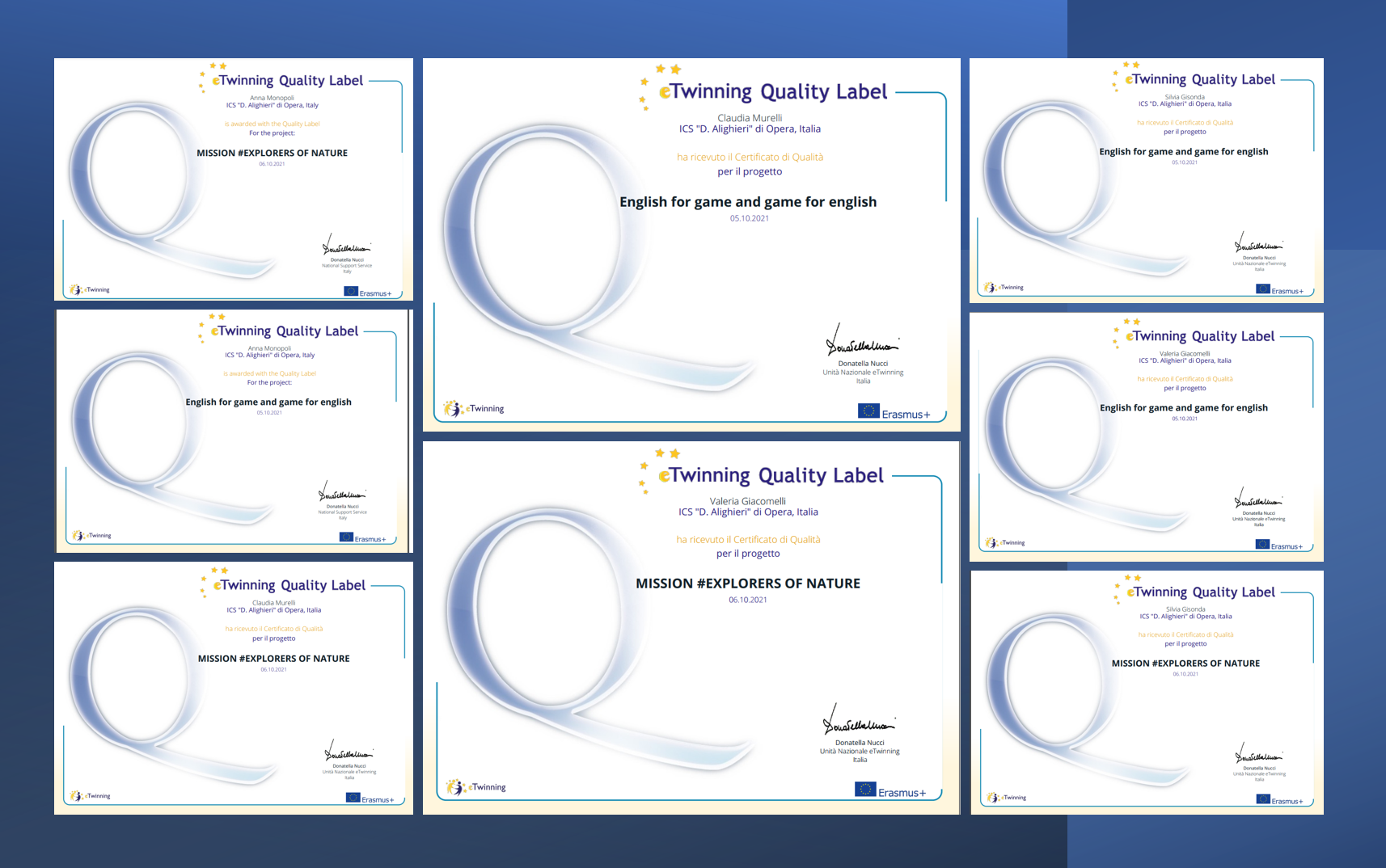The image size is (1386, 868).
Task: Open the small Claudia Murelli MISSION certificate
Action: (234, 688)
